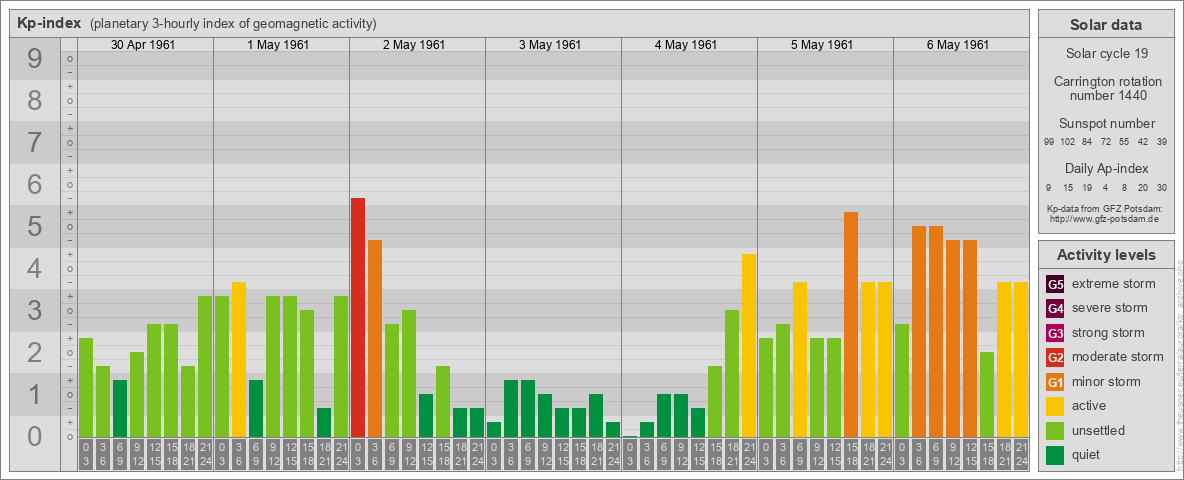Select the '6 May 1961' date header
This screenshot has width=1184, height=480.
point(957,45)
